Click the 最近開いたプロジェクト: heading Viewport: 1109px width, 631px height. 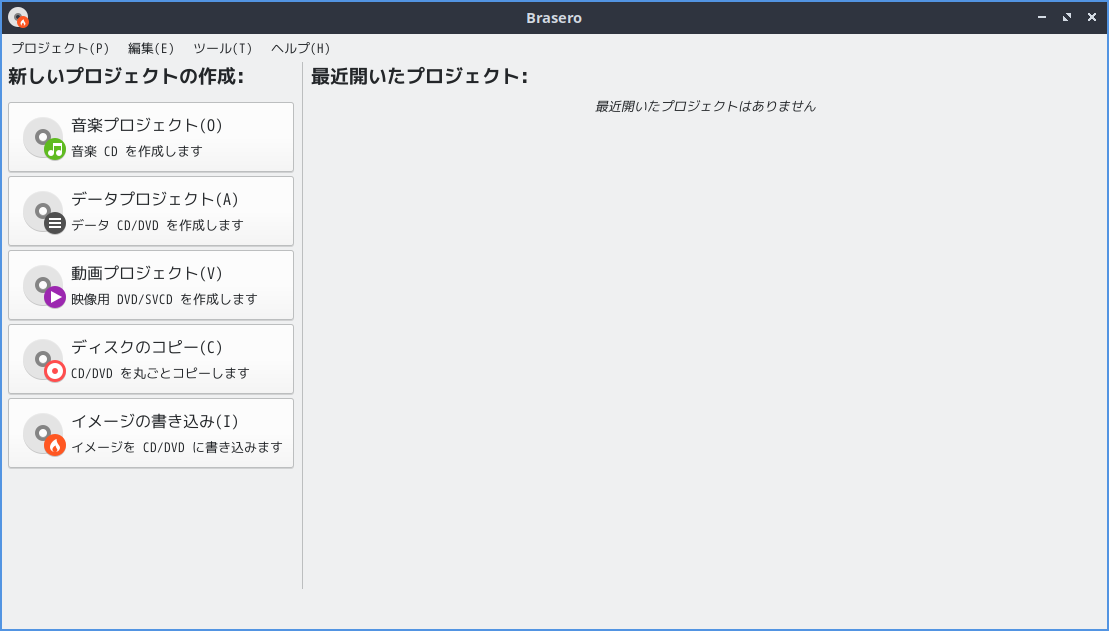(x=419, y=76)
